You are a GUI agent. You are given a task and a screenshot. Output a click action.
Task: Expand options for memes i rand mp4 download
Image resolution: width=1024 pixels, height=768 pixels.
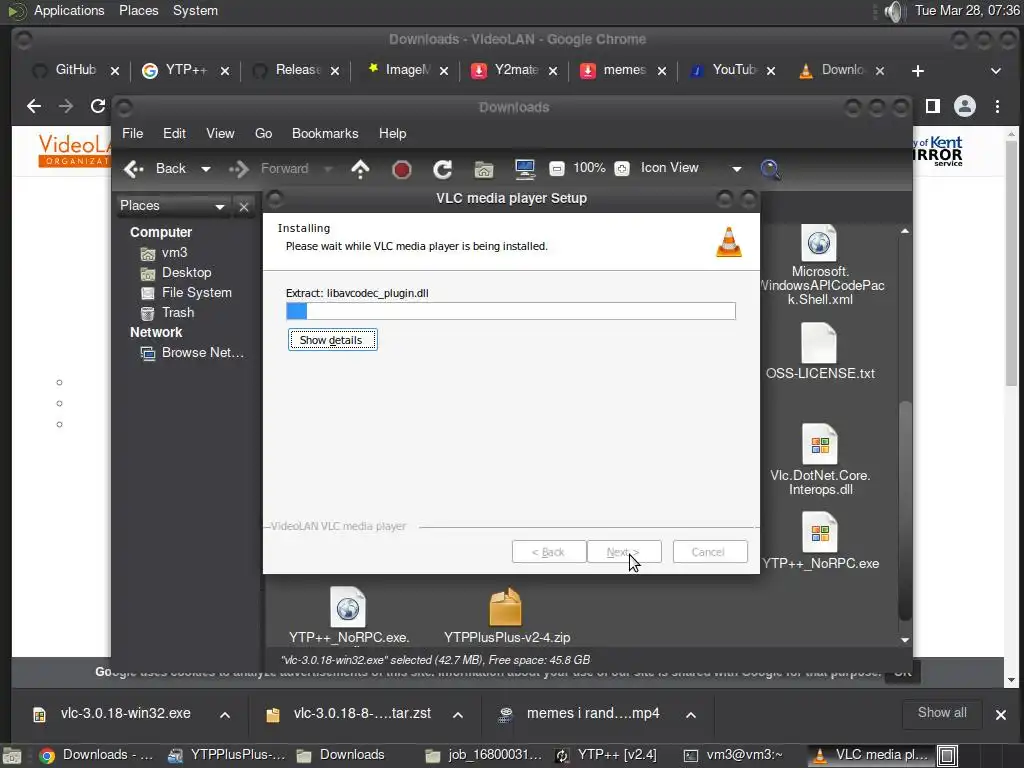click(x=690, y=715)
